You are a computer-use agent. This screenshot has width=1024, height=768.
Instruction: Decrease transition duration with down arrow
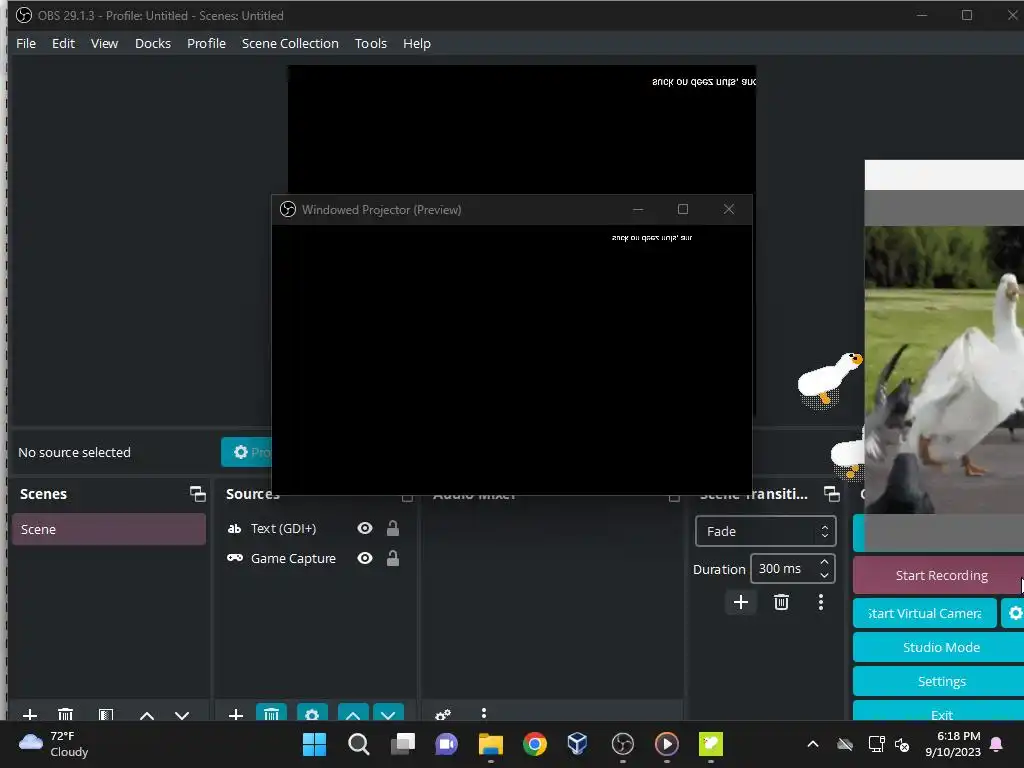(824, 575)
